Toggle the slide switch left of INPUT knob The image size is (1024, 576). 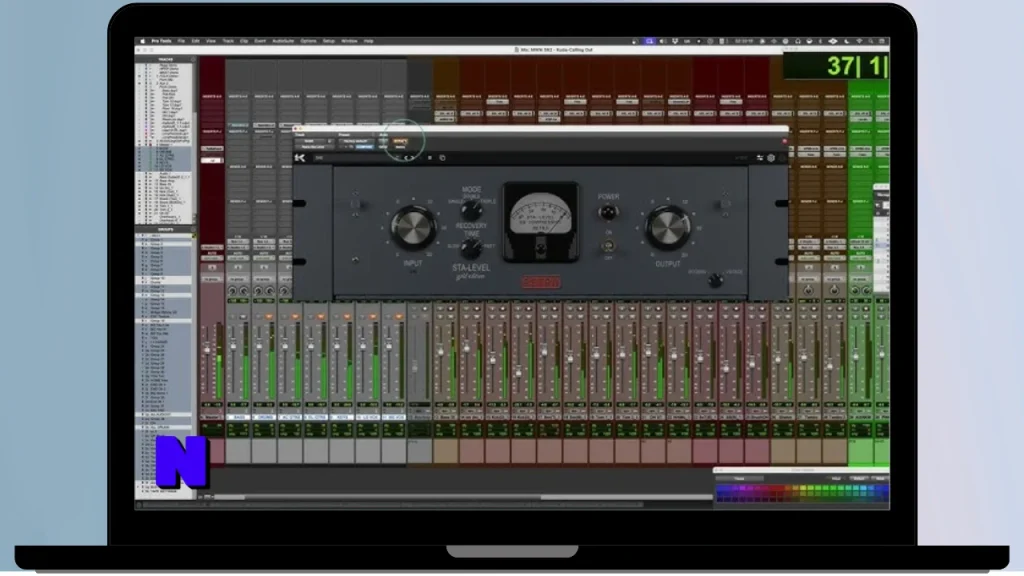pos(356,204)
